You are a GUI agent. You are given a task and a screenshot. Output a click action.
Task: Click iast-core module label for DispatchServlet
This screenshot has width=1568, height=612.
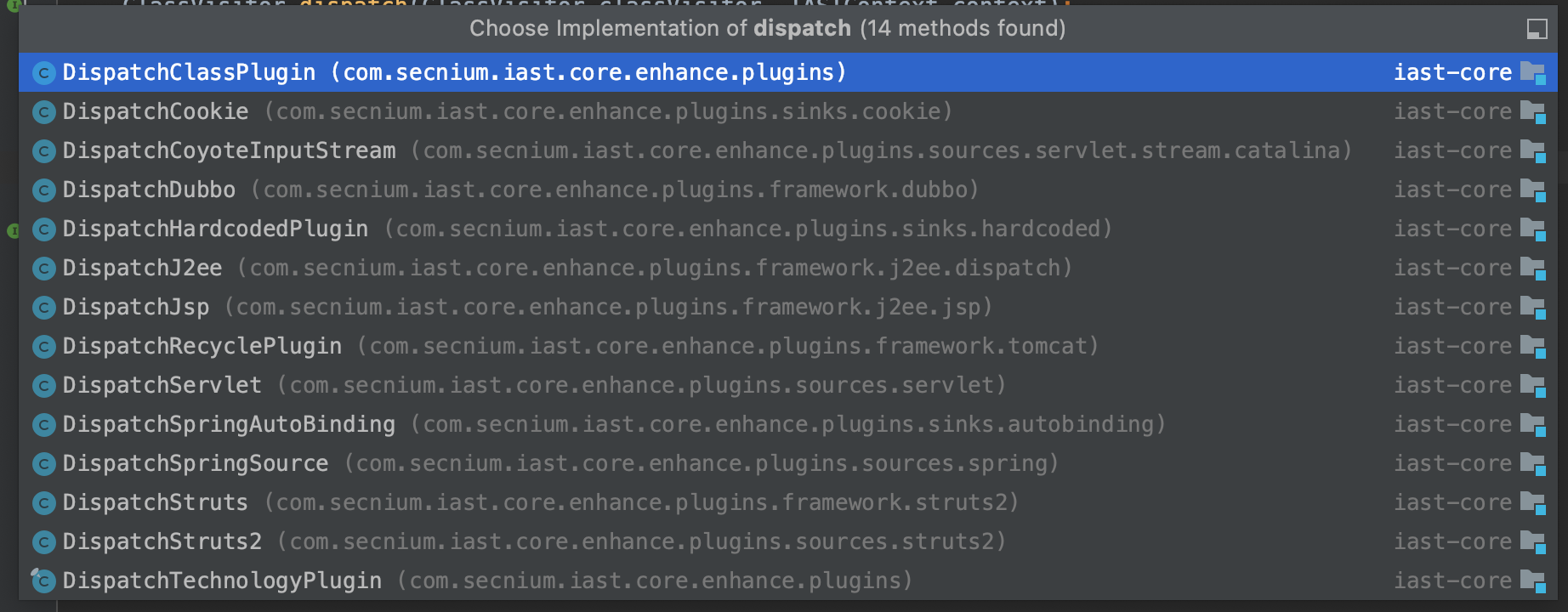[1452, 386]
